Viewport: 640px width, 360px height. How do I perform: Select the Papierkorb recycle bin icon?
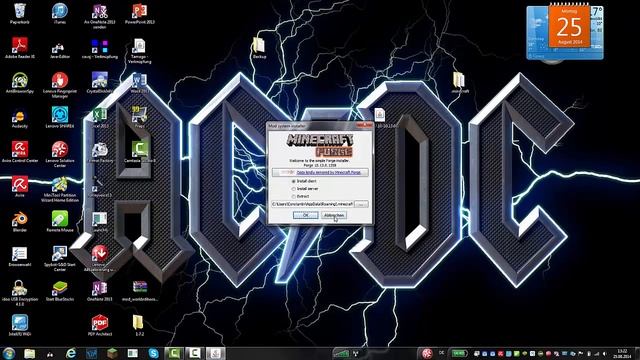(x=20, y=14)
